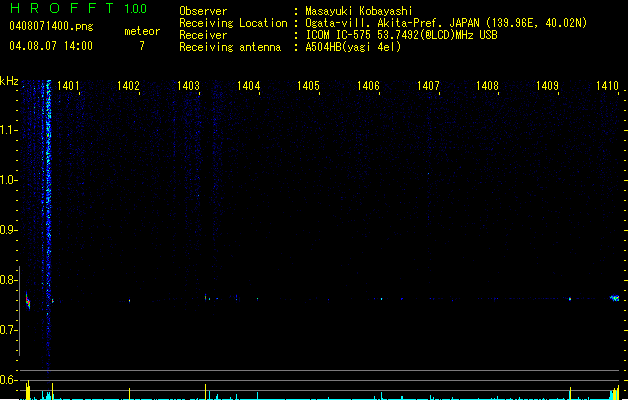Click the 1404 time axis marker
This screenshot has height=400, width=629.
pos(248,86)
